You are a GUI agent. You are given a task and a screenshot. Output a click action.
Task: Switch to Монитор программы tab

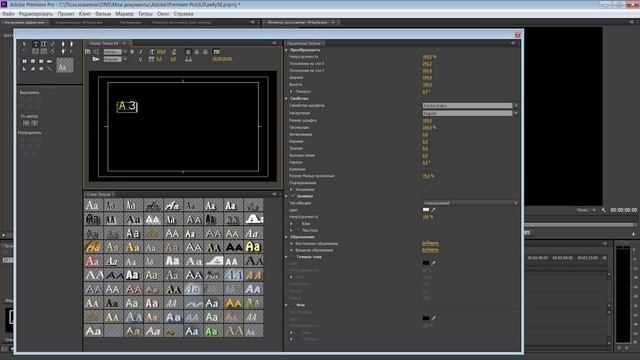point(298,22)
